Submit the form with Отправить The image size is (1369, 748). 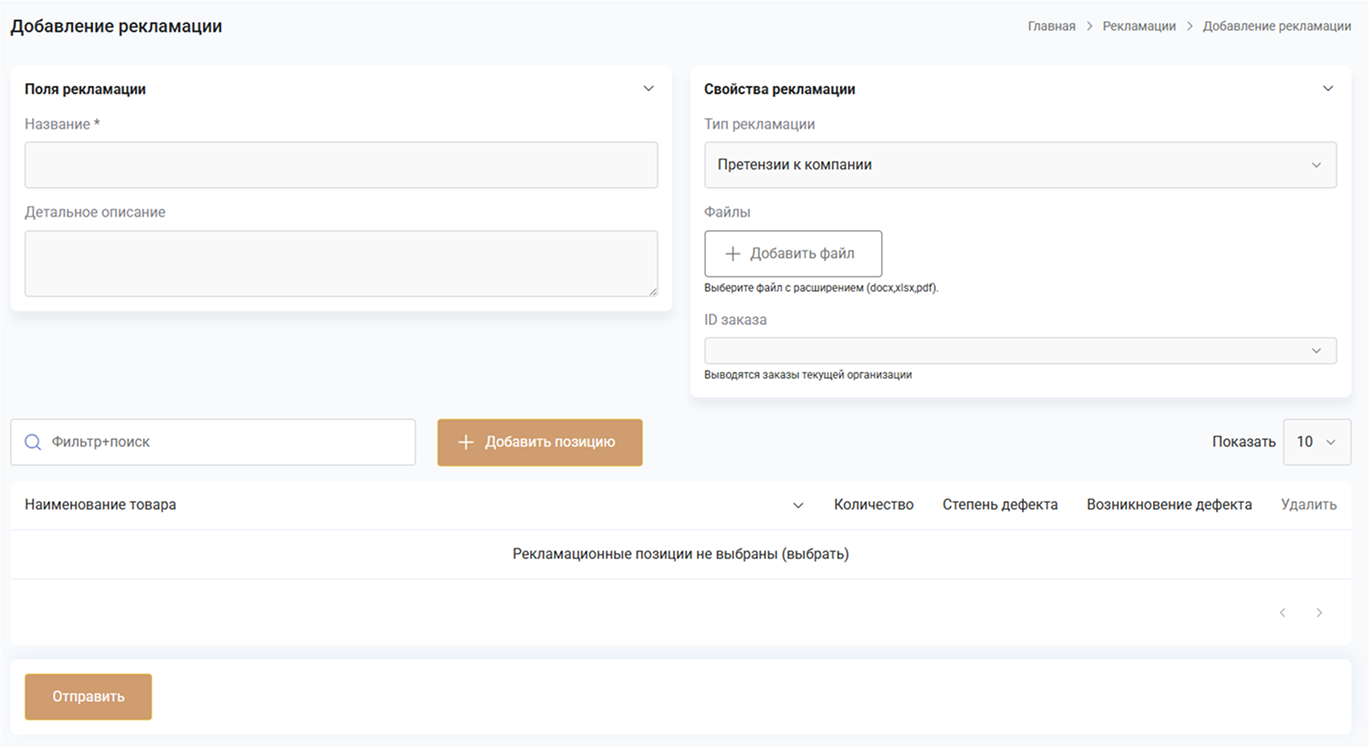click(x=88, y=697)
